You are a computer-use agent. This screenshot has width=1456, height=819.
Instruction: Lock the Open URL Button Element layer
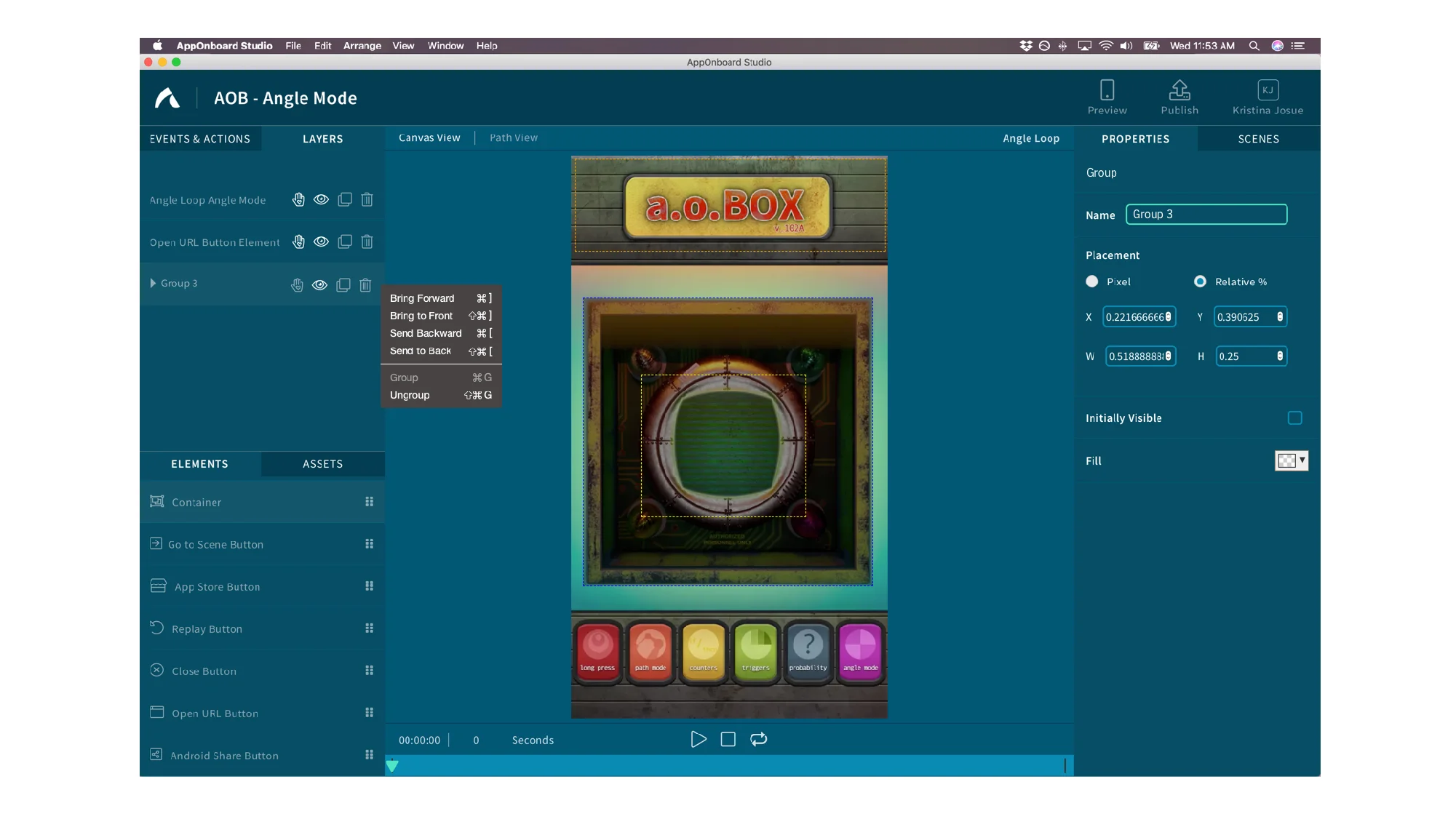298,241
